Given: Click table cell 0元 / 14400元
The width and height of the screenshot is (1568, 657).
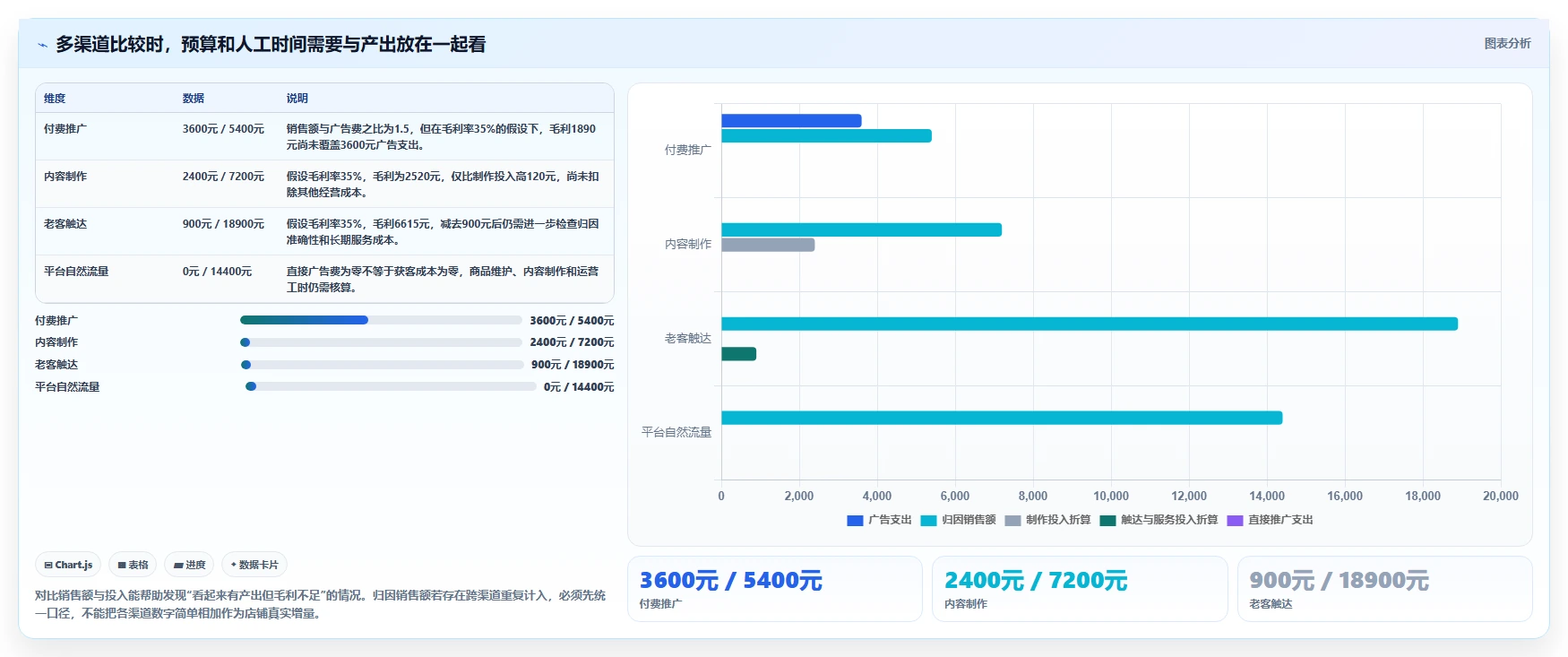Looking at the screenshot, I should (x=217, y=272).
